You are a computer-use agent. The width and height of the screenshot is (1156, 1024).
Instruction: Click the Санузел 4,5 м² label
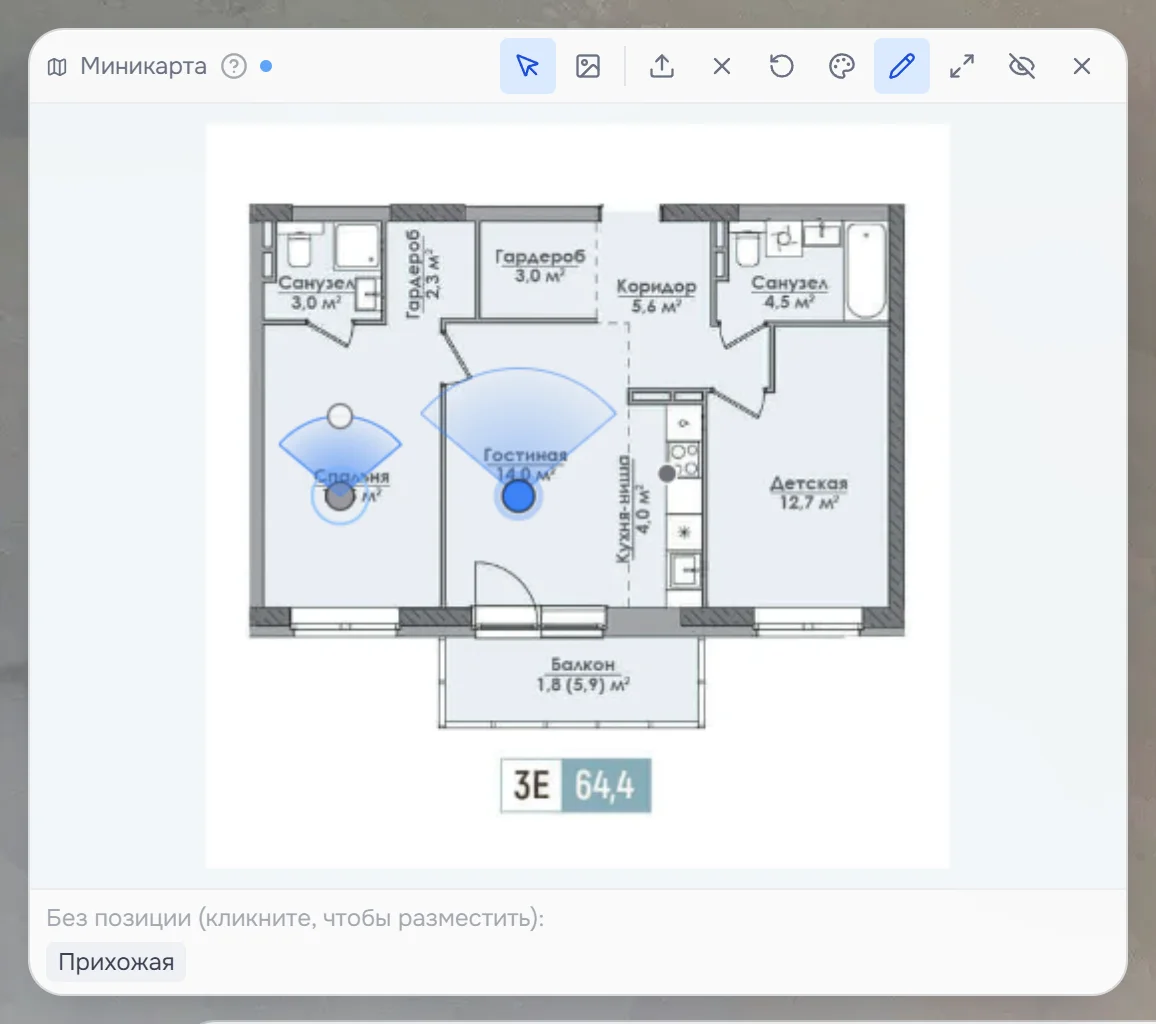pyautogui.click(x=790, y=293)
